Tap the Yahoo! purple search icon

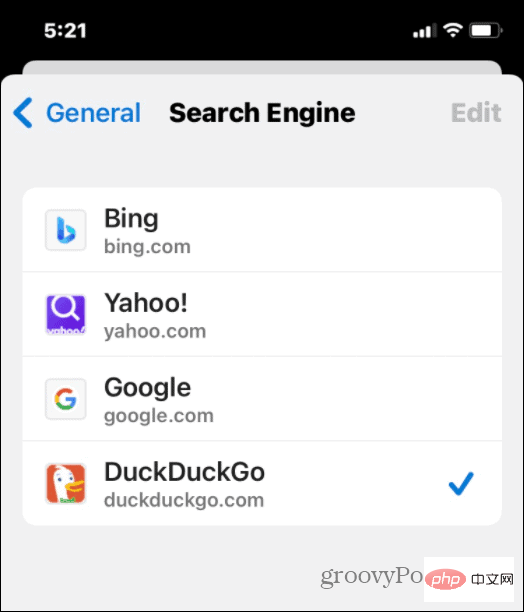click(x=66, y=315)
